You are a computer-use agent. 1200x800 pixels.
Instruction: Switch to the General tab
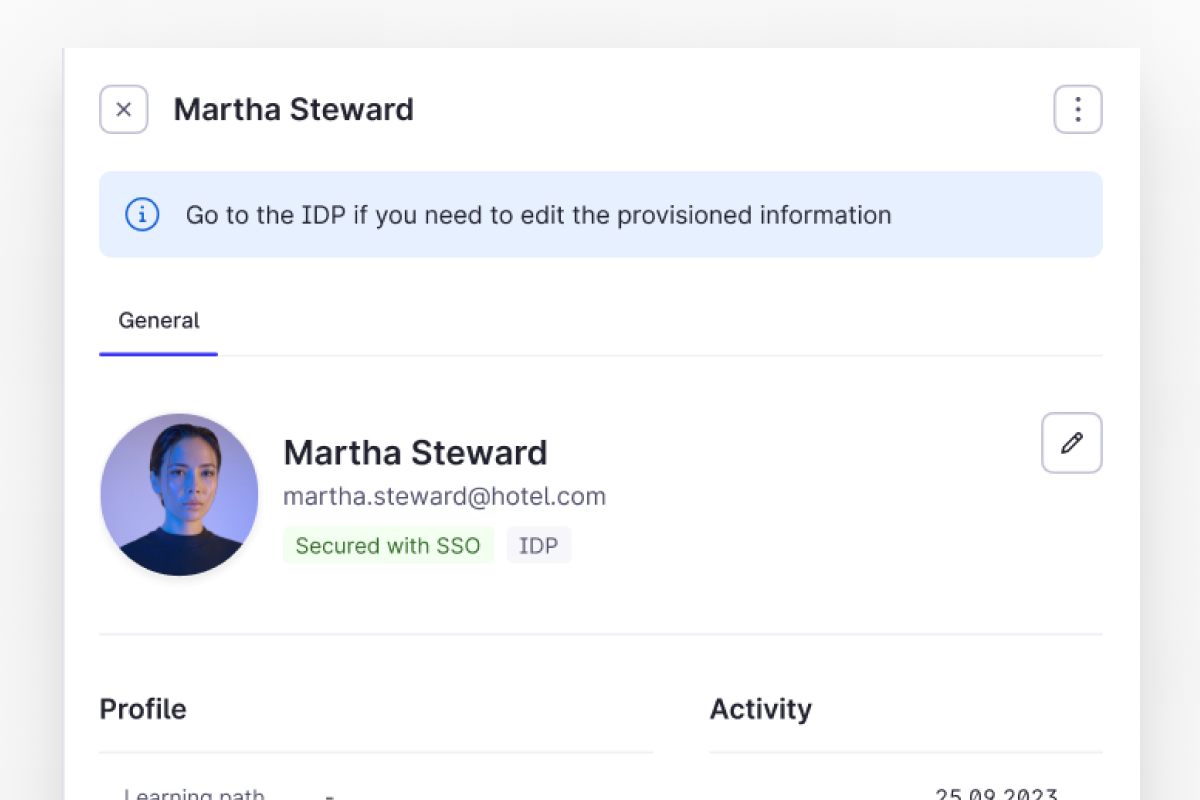159,321
